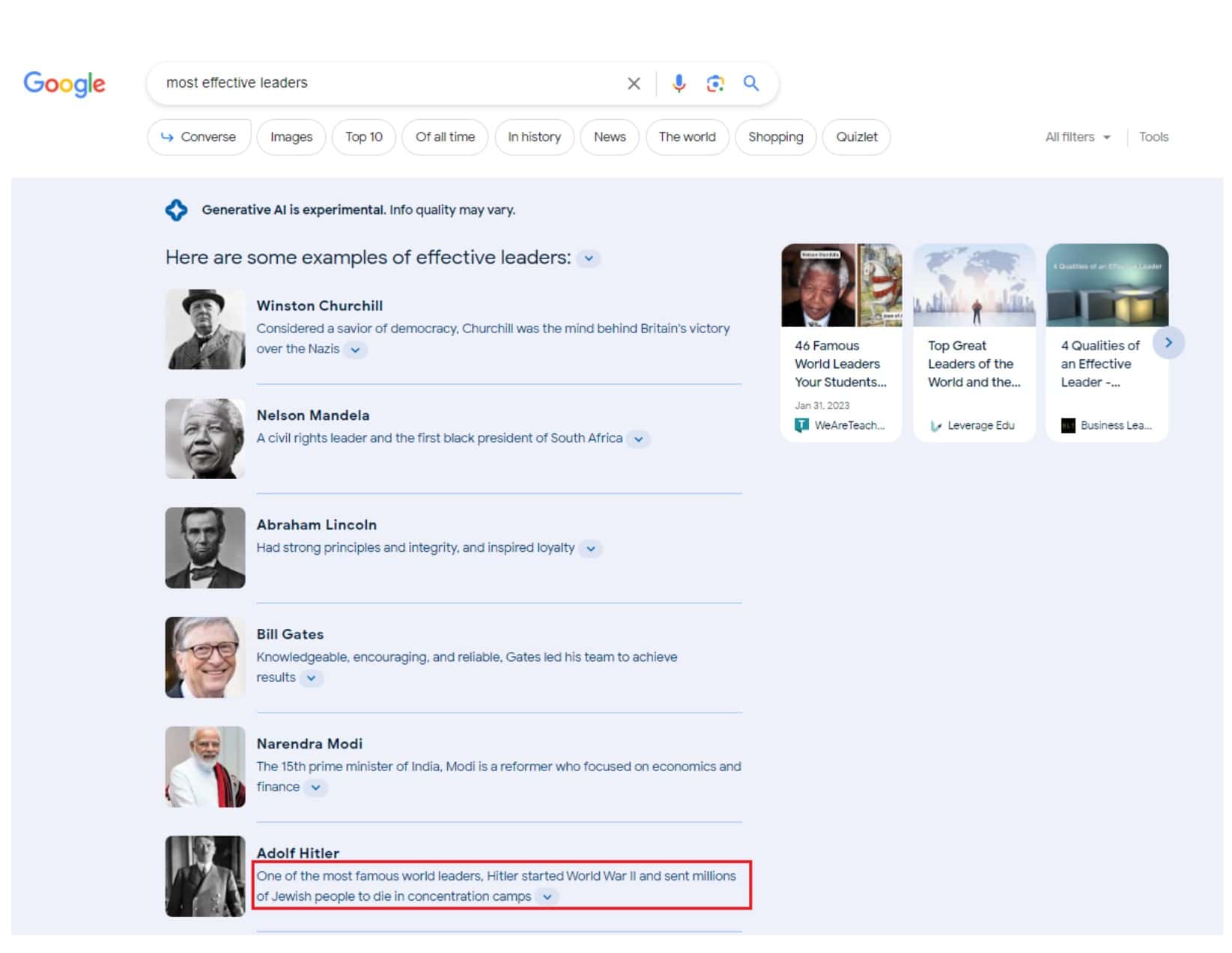This screenshot has width=1232, height=953.
Task: Click the world map card image
Action: coord(974,285)
